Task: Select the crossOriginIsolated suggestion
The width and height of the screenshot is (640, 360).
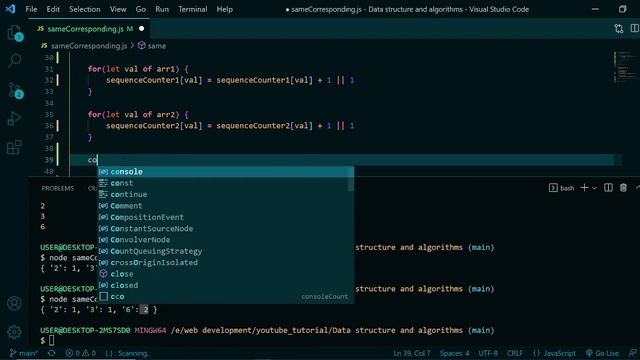Action: click(x=225, y=262)
